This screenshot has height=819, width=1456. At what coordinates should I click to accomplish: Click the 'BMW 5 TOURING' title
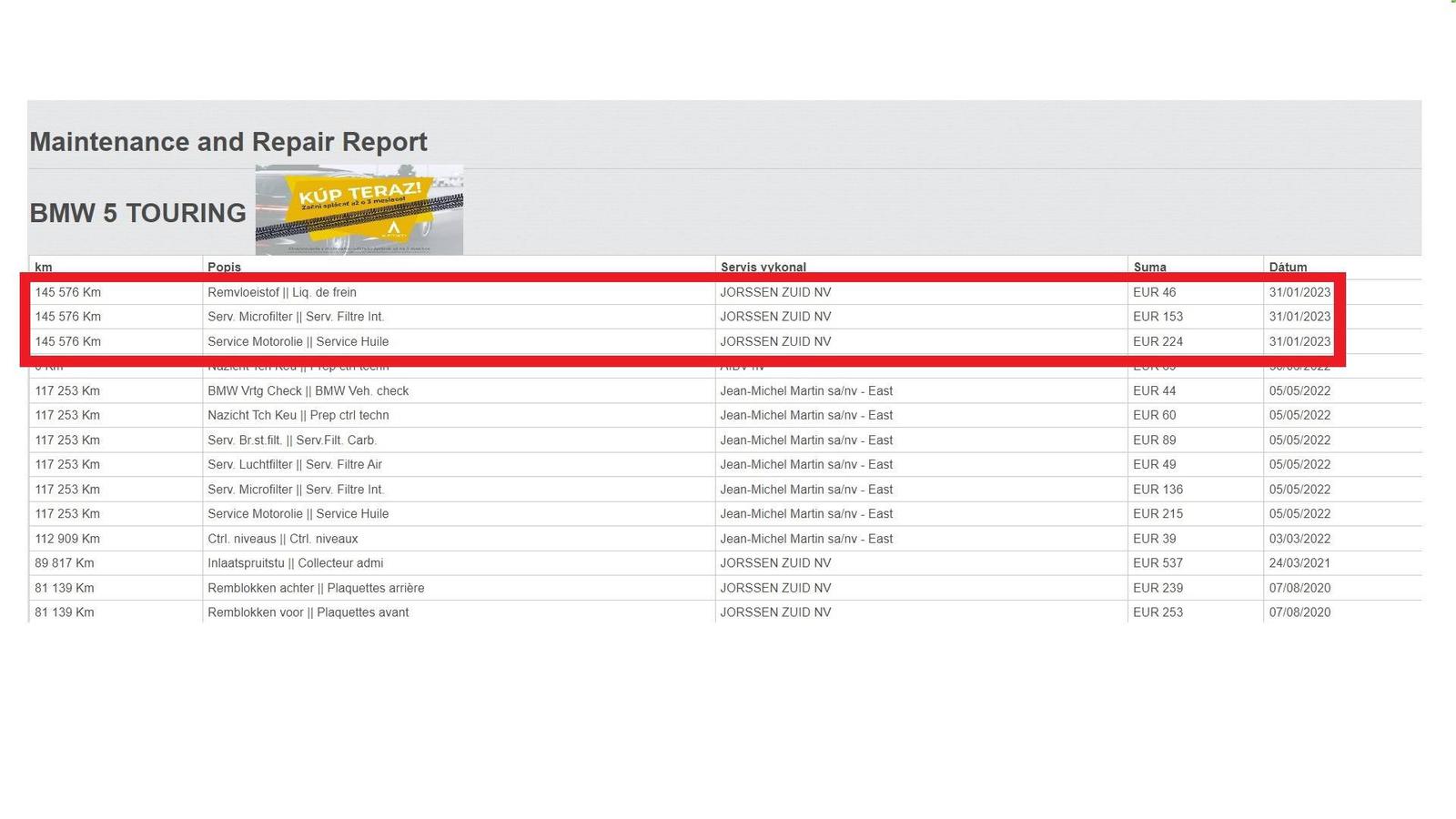138,213
